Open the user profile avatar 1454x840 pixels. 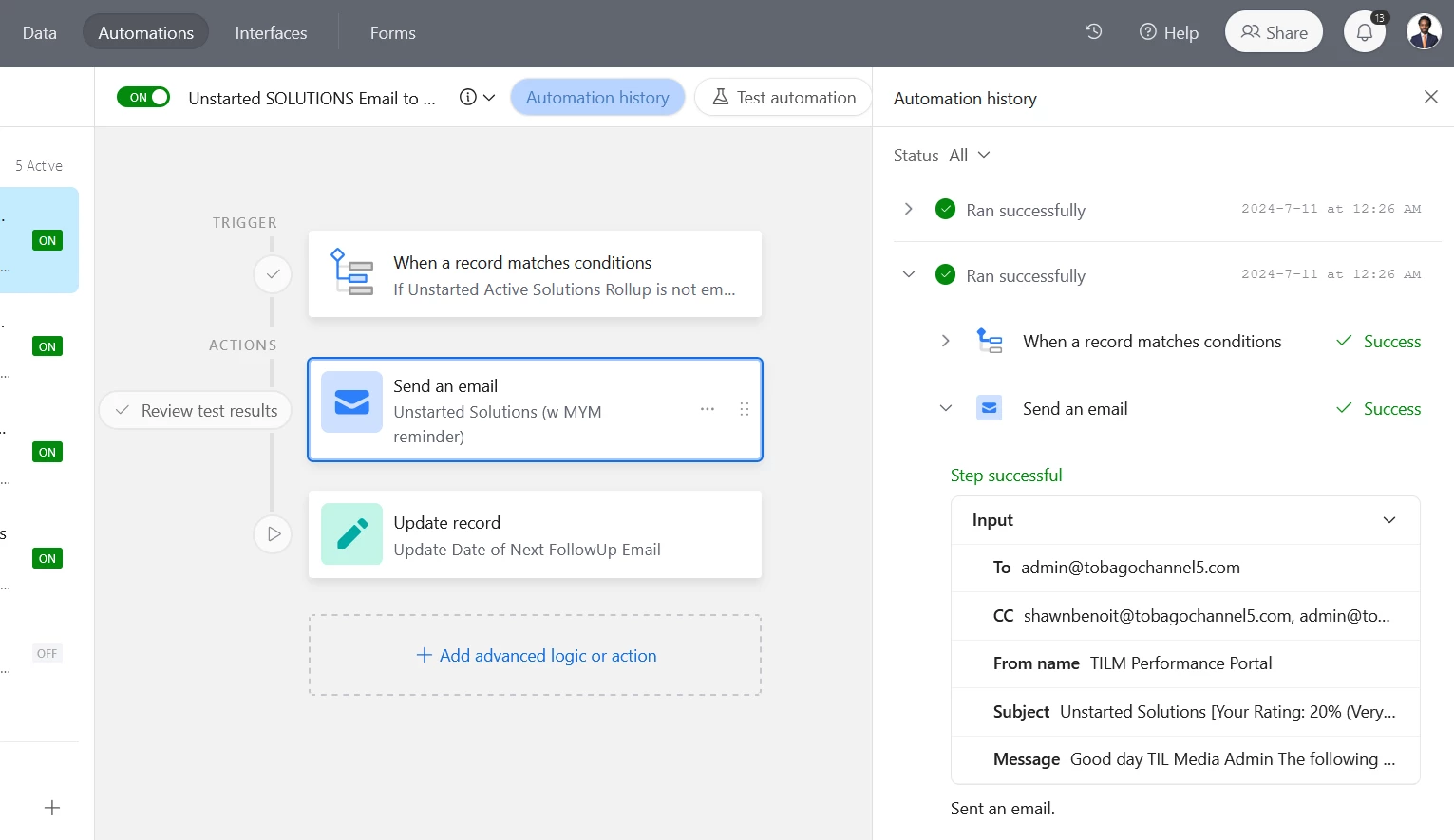tap(1424, 32)
